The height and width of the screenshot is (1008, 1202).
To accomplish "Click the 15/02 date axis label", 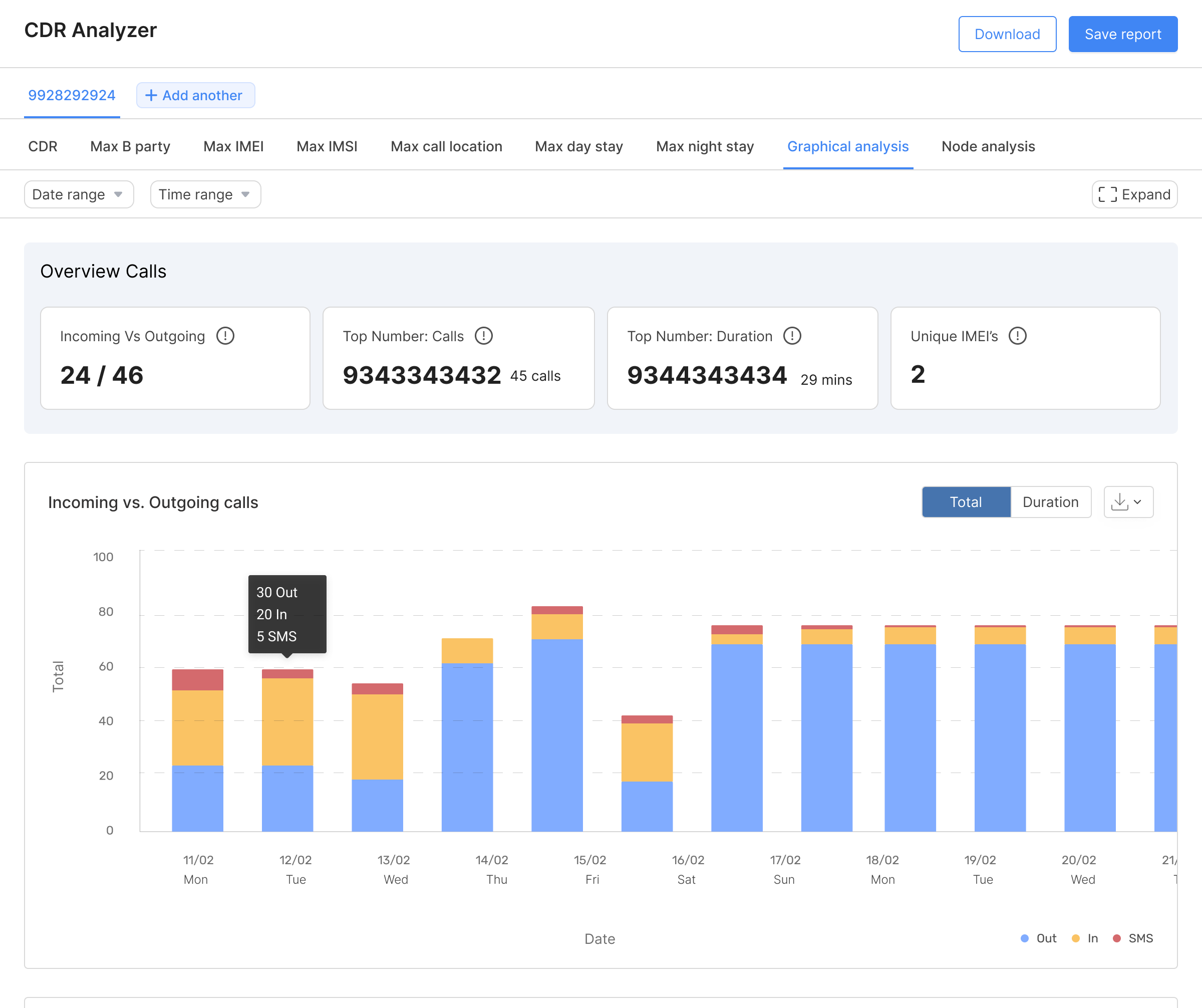I will (589, 860).
